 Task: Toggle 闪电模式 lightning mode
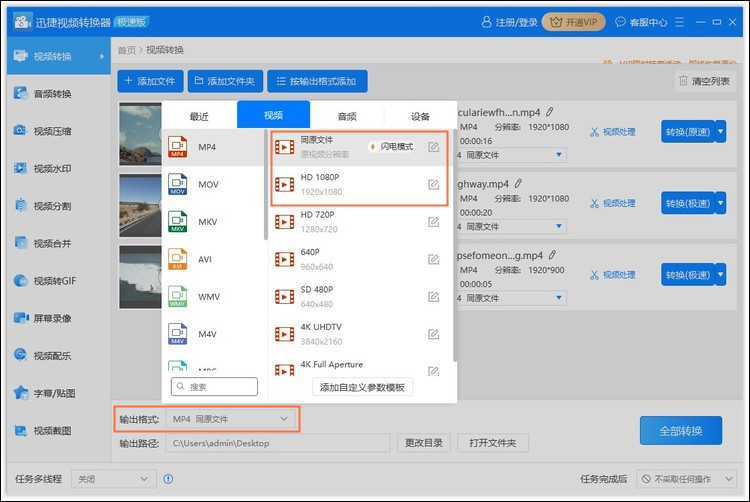pyautogui.click(x=392, y=146)
